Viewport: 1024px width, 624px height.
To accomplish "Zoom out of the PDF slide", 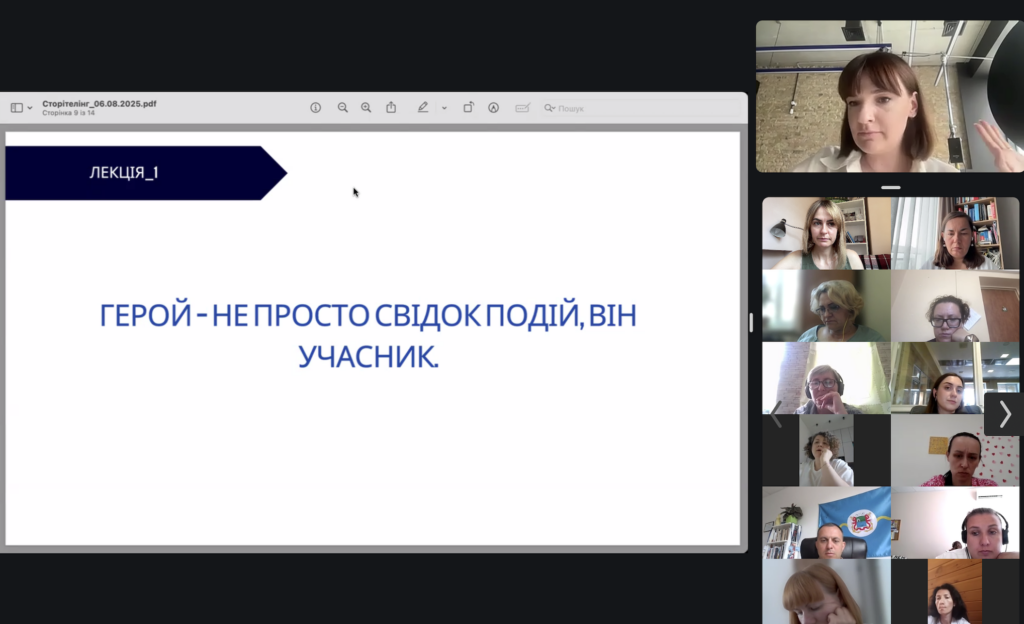I will [x=343, y=108].
